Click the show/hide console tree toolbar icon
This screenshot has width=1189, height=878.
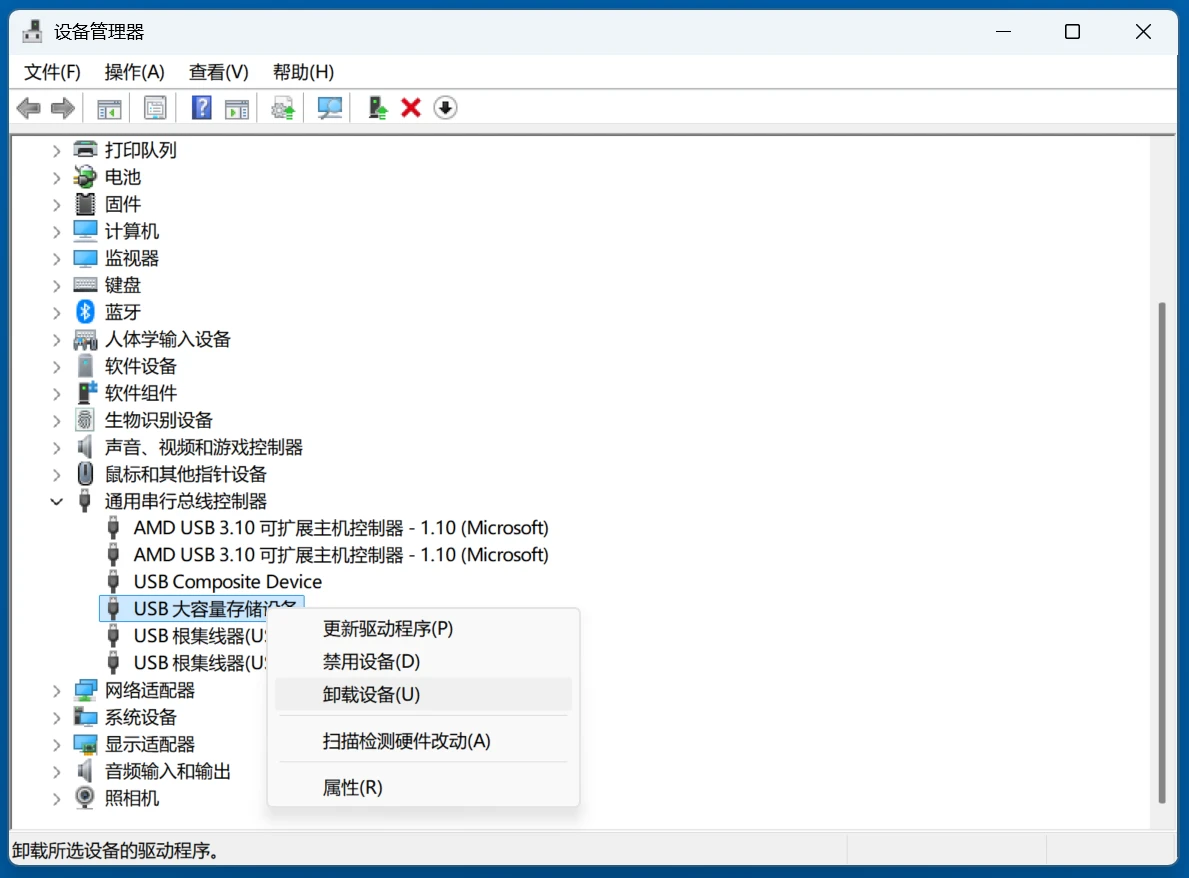108,108
